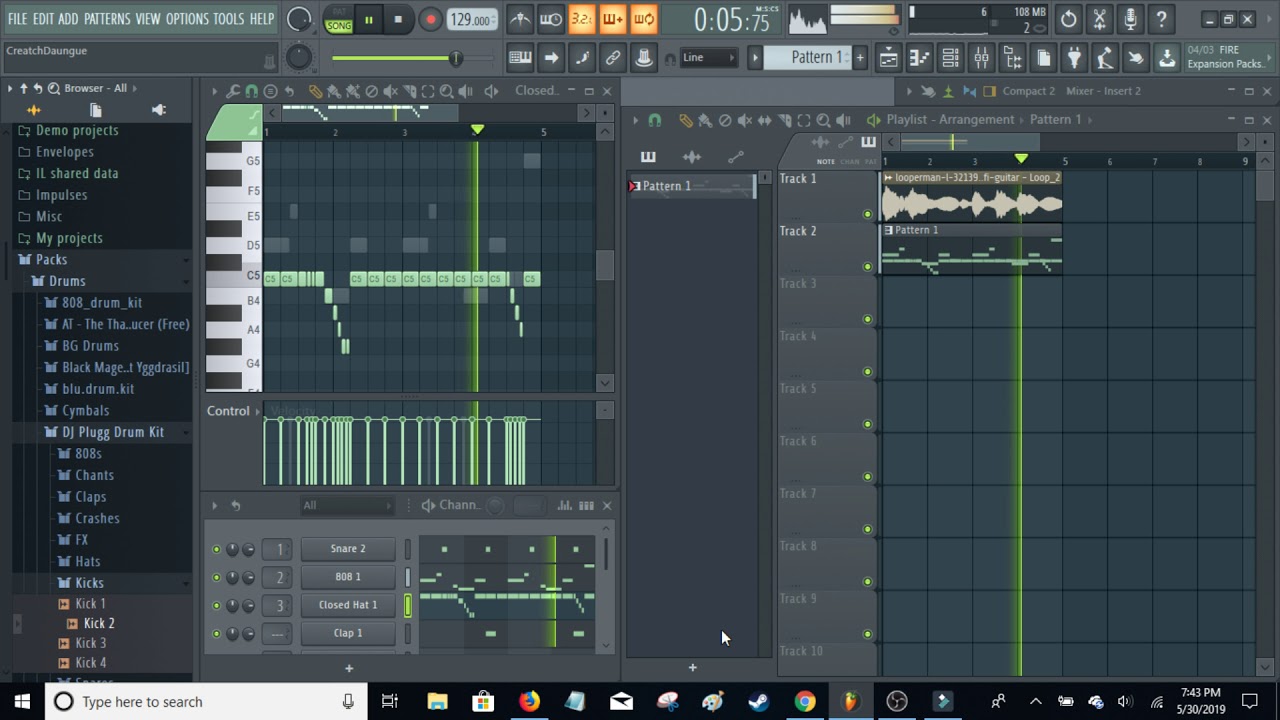Toggle loop recording button
This screenshot has width=1280, height=720.
644,19
